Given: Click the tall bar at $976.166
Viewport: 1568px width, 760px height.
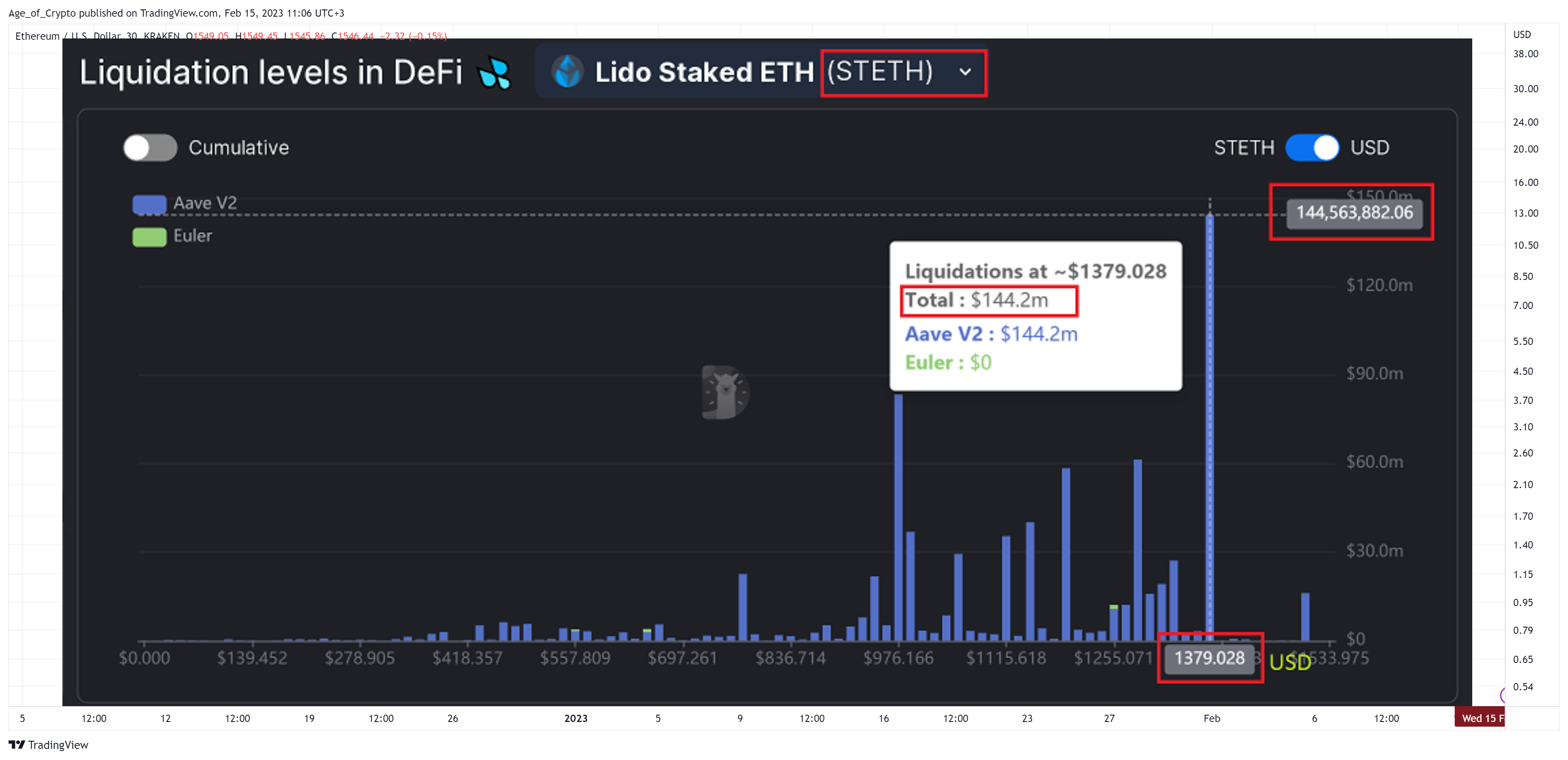Looking at the screenshot, I should [899, 517].
